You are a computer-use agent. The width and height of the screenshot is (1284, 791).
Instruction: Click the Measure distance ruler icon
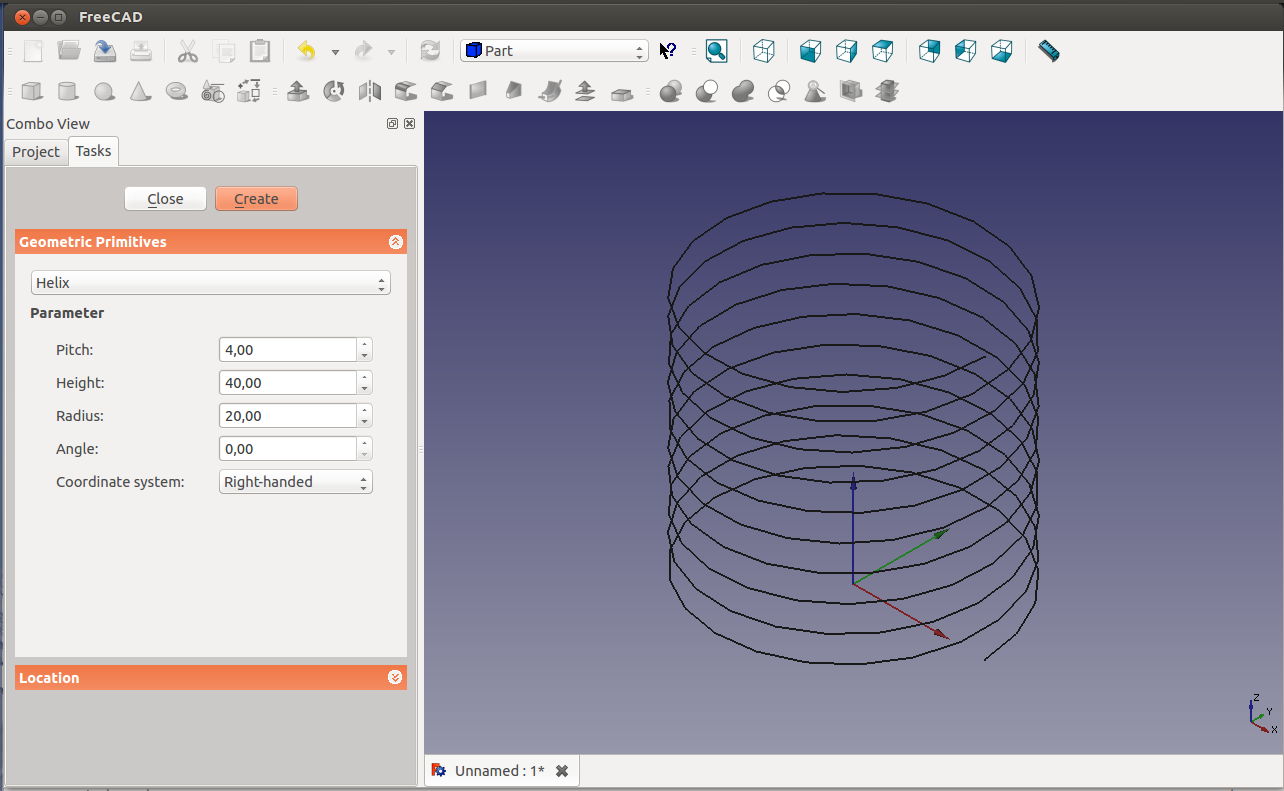click(x=1048, y=51)
